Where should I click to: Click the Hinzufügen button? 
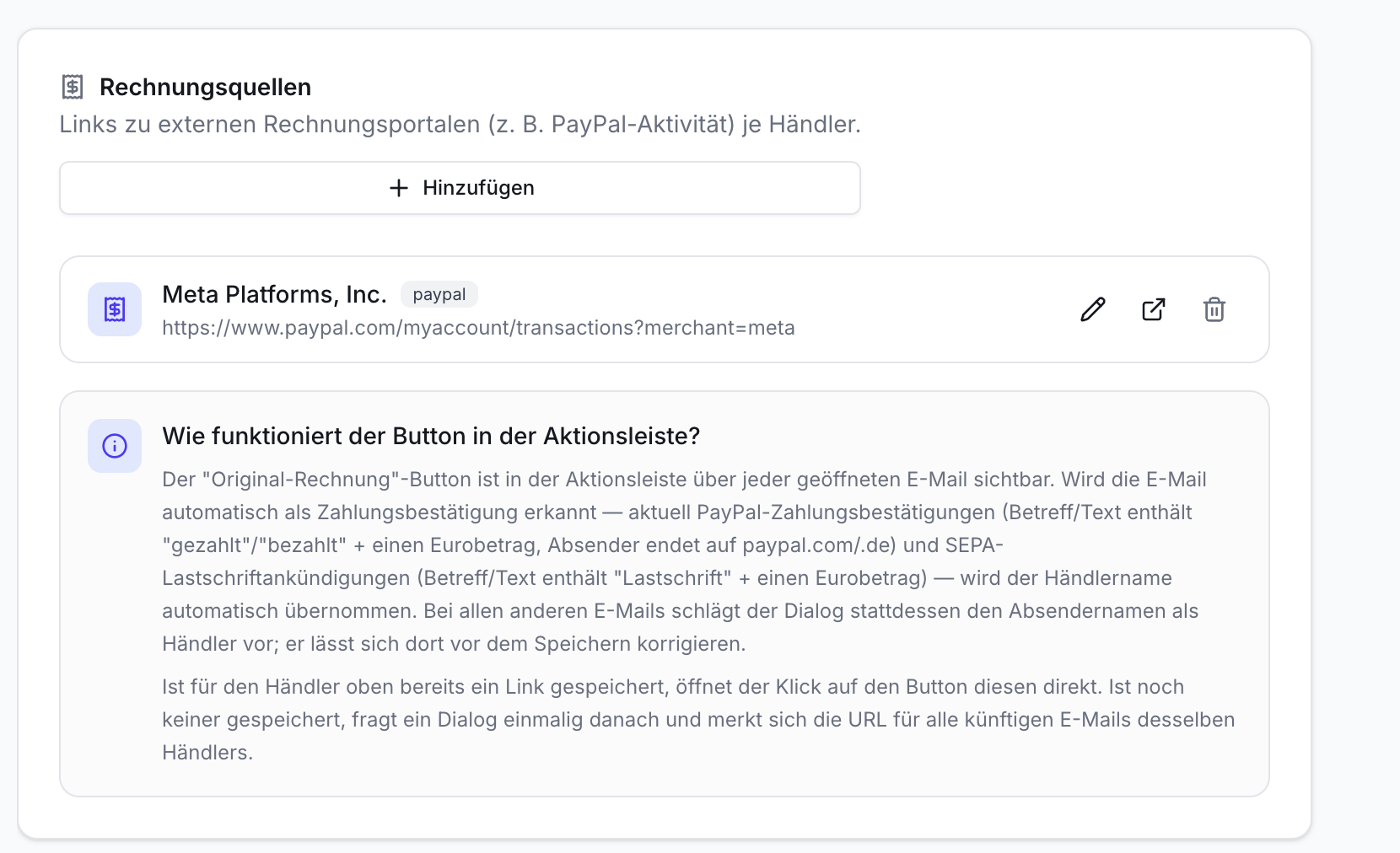pos(460,188)
